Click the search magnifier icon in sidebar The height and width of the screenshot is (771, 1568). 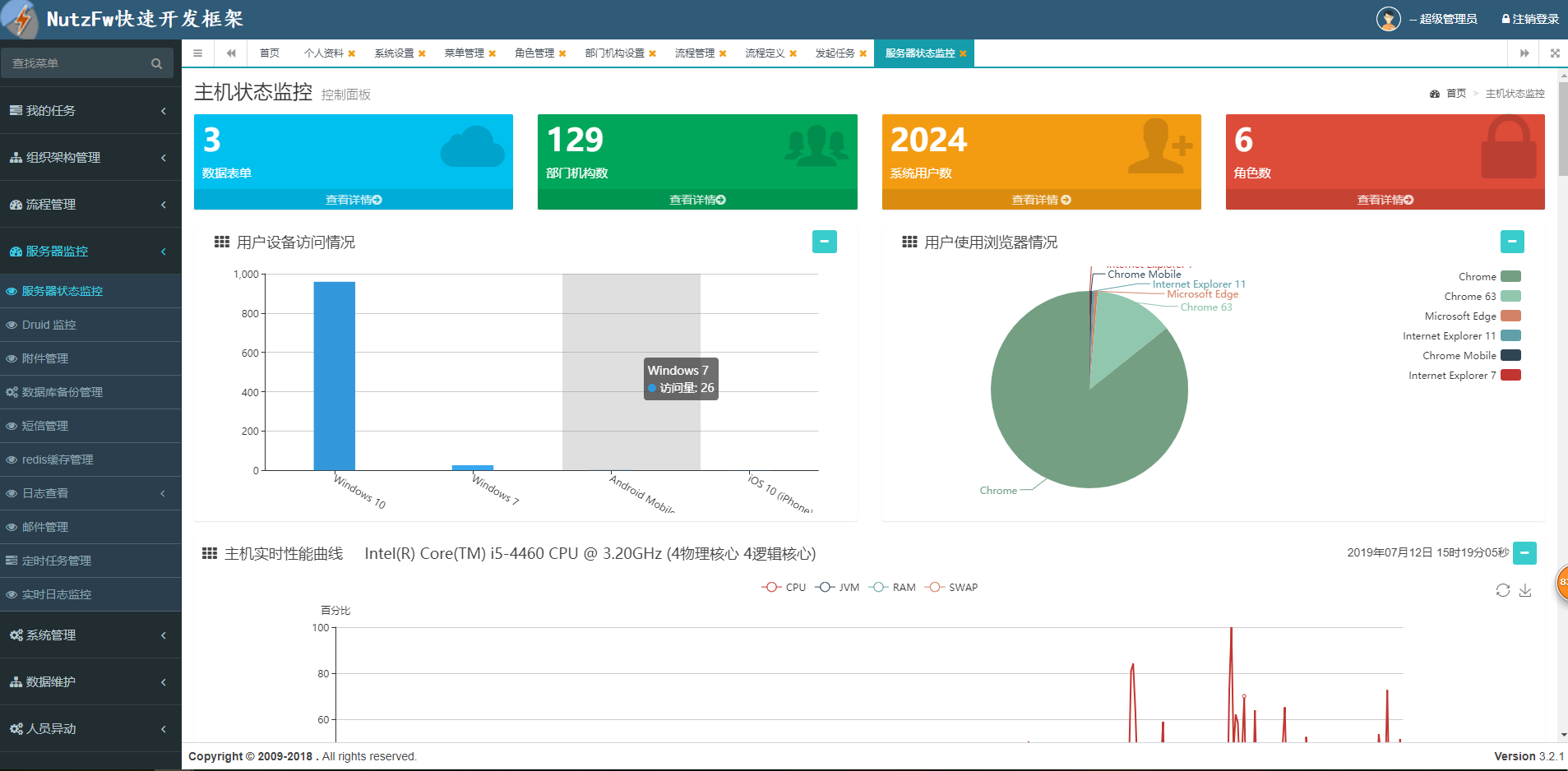(x=156, y=63)
